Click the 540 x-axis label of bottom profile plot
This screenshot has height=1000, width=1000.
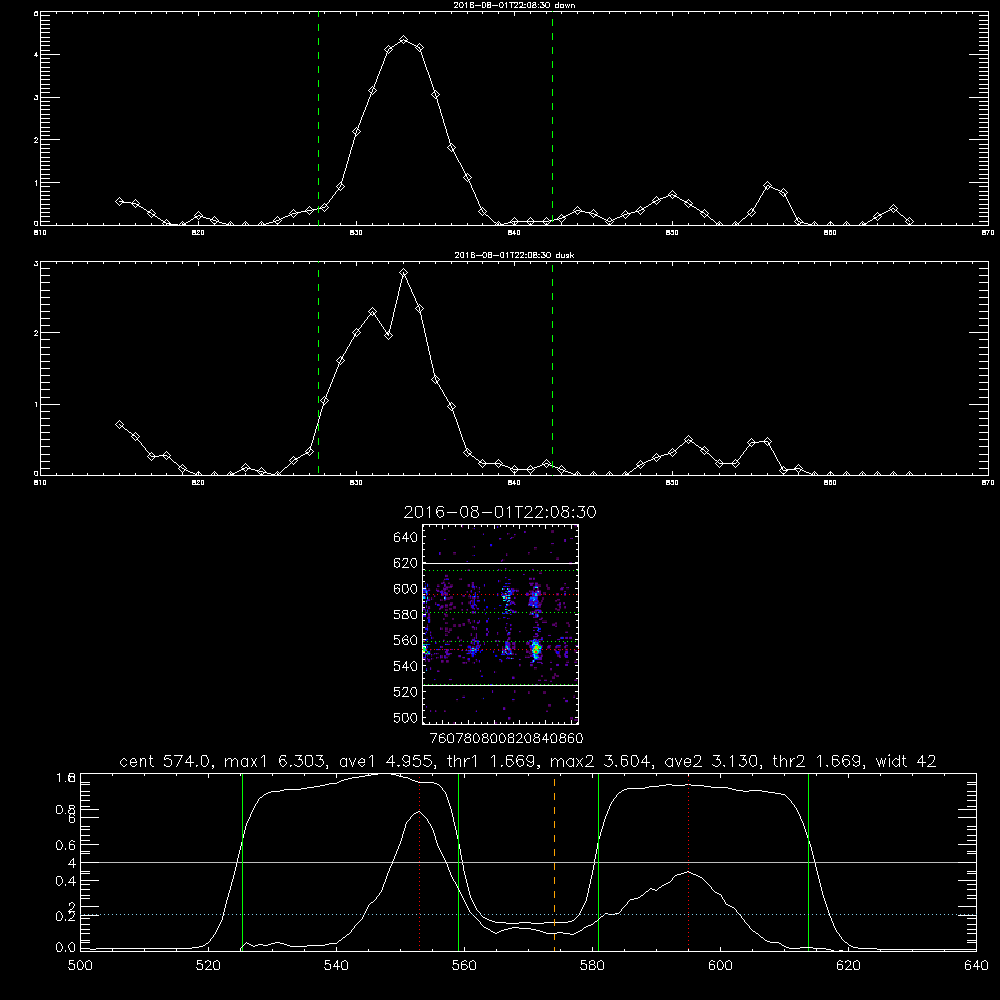point(336,966)
